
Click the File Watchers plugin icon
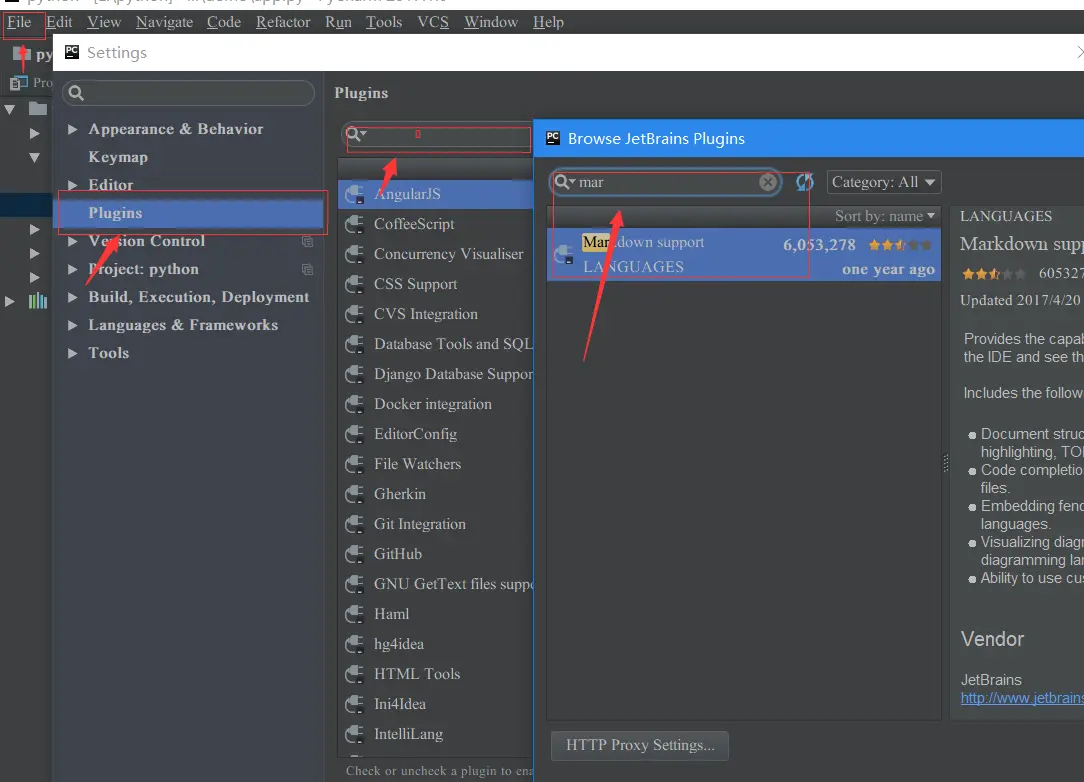click(355, 464)
